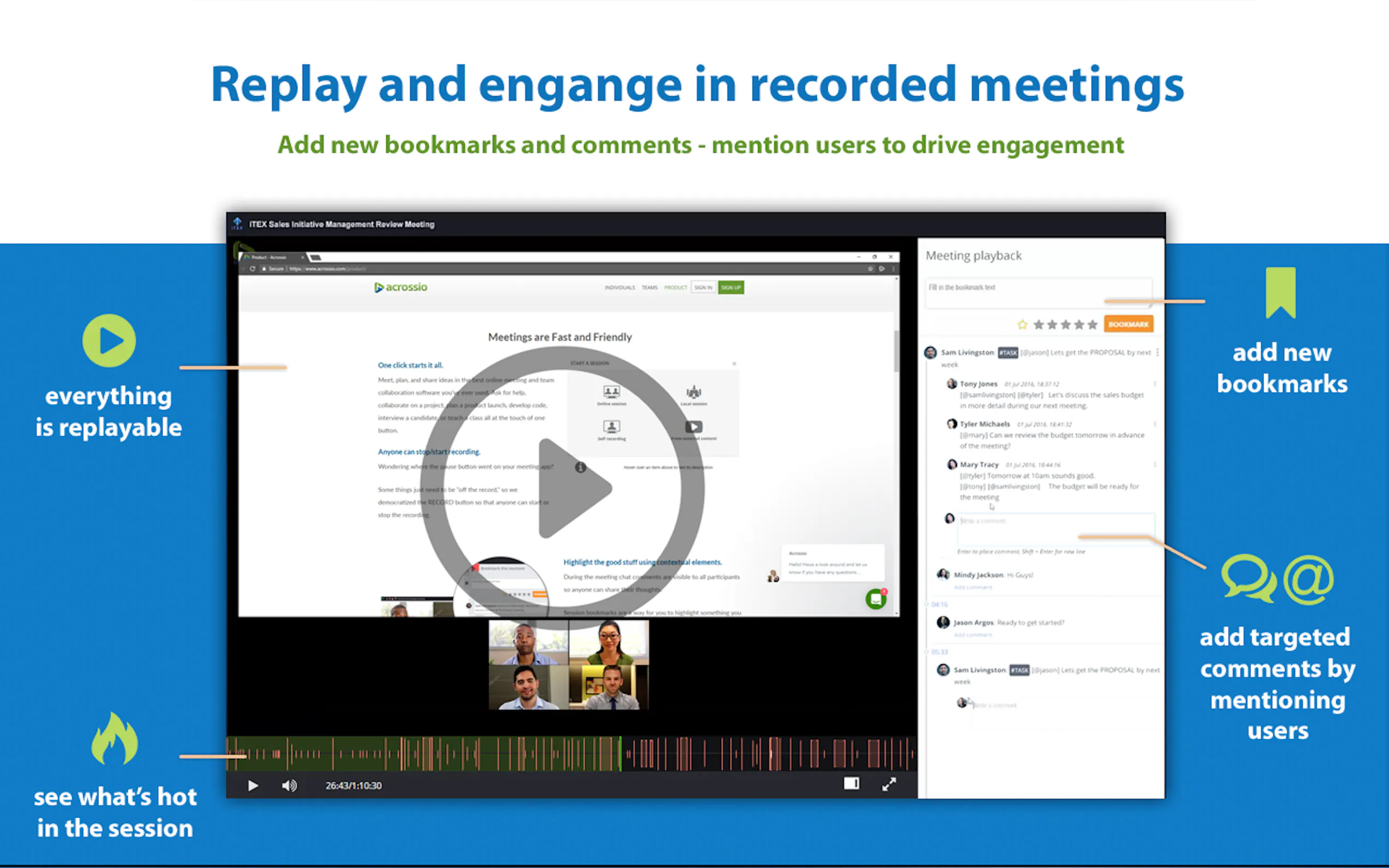Mute audio with the speaker icon
This screenshot has width=1389, height=868.
[x=289, y=785]
